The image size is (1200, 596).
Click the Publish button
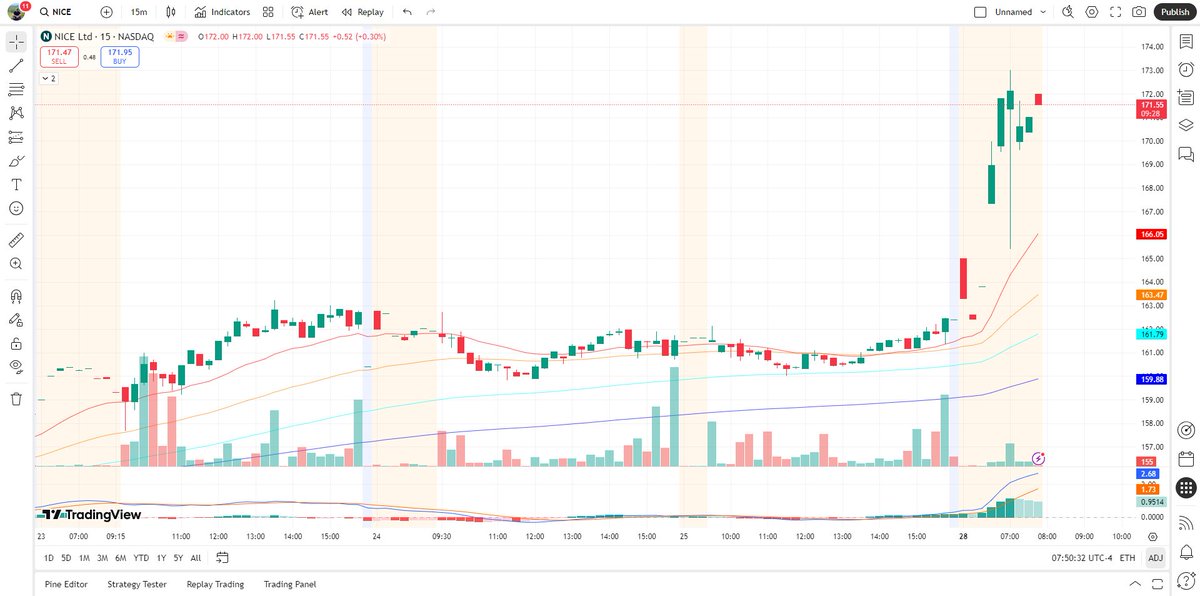(x=1175, y=12)
